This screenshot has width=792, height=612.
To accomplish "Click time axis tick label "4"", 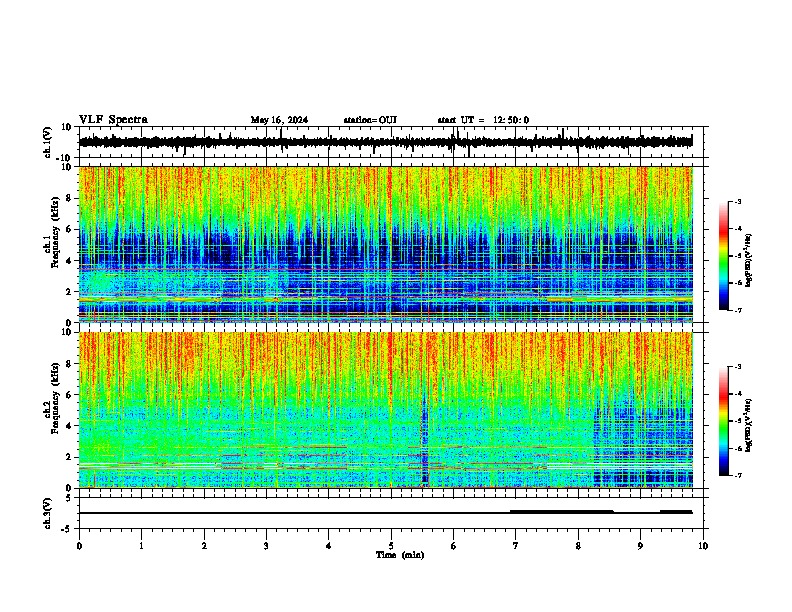I will click(329, 546).
